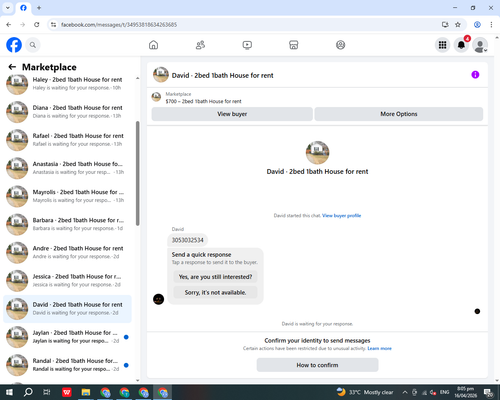
Task: Open the Chrome profile icon
Action: point(477,25)
